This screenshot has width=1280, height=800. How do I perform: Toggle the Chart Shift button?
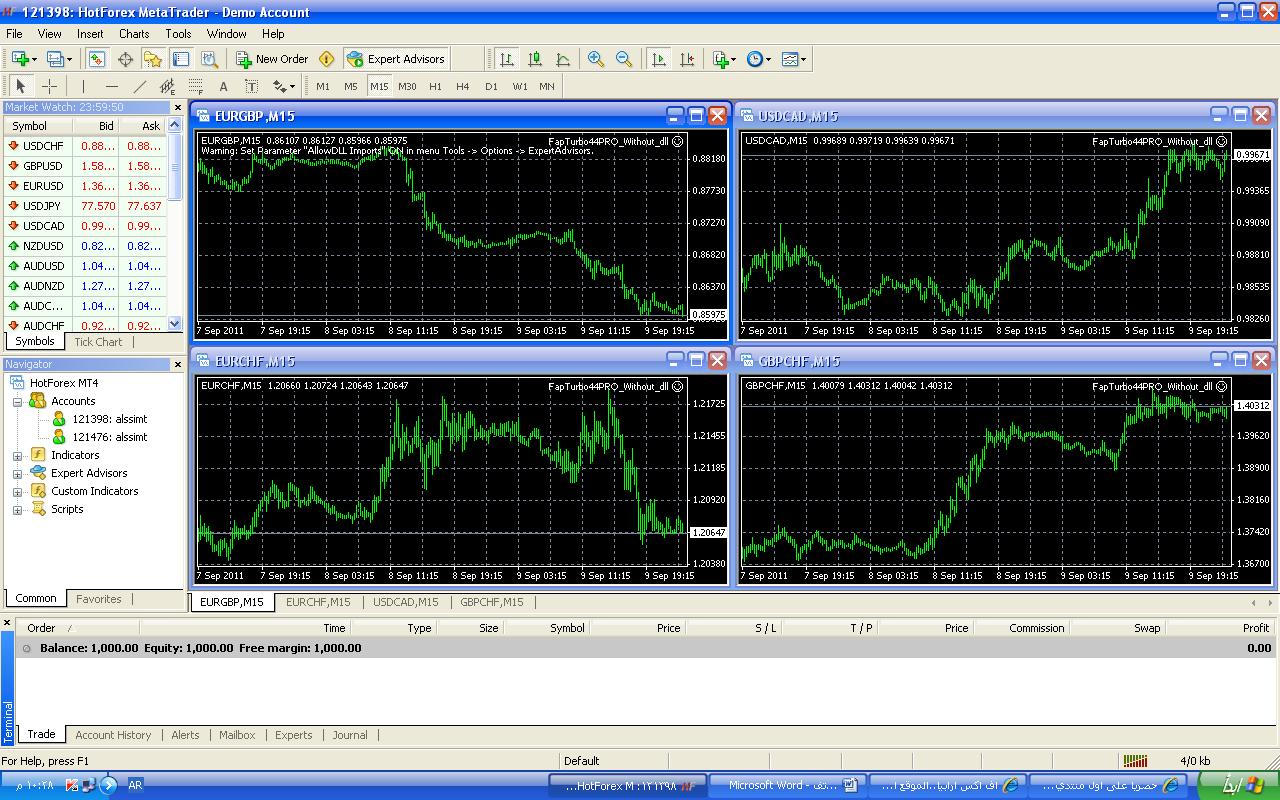687,59
